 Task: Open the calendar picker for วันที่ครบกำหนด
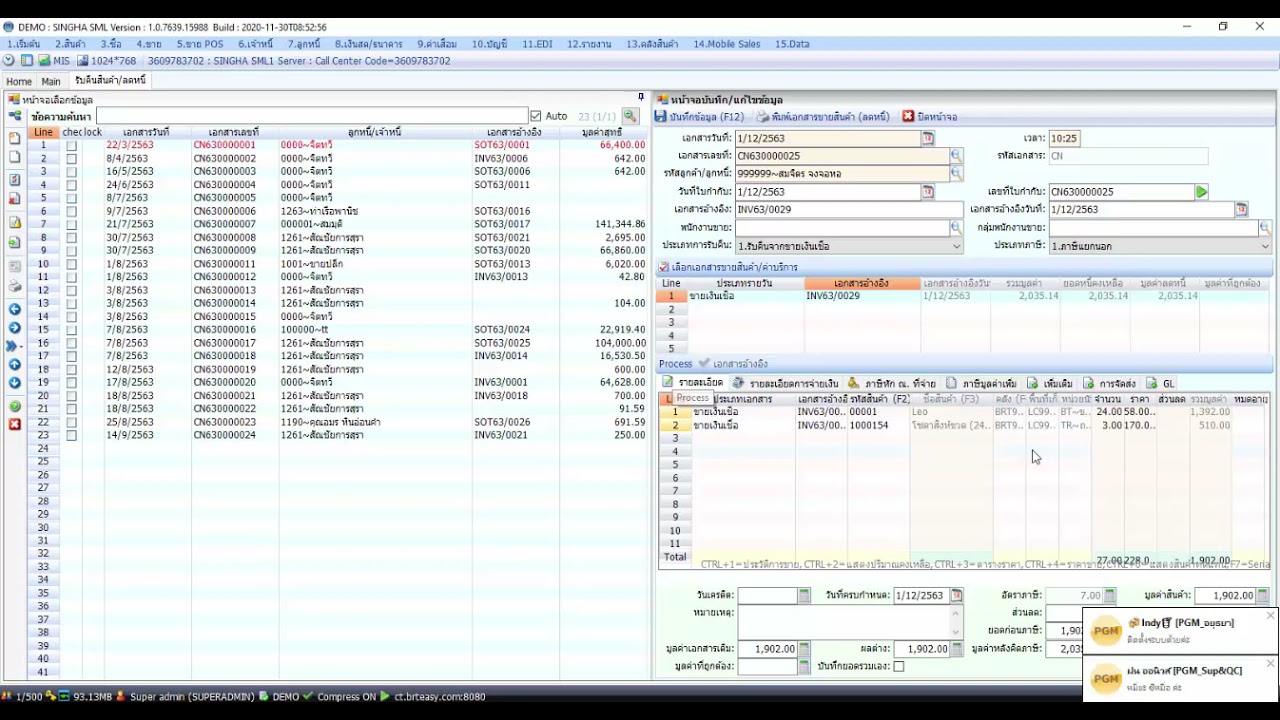coord(956,595)
